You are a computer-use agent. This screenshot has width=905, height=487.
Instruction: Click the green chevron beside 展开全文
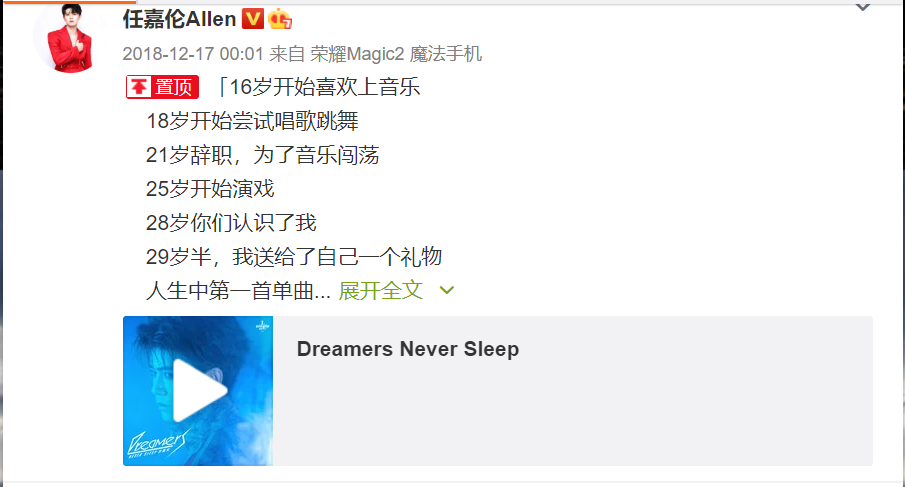[447, 290]
